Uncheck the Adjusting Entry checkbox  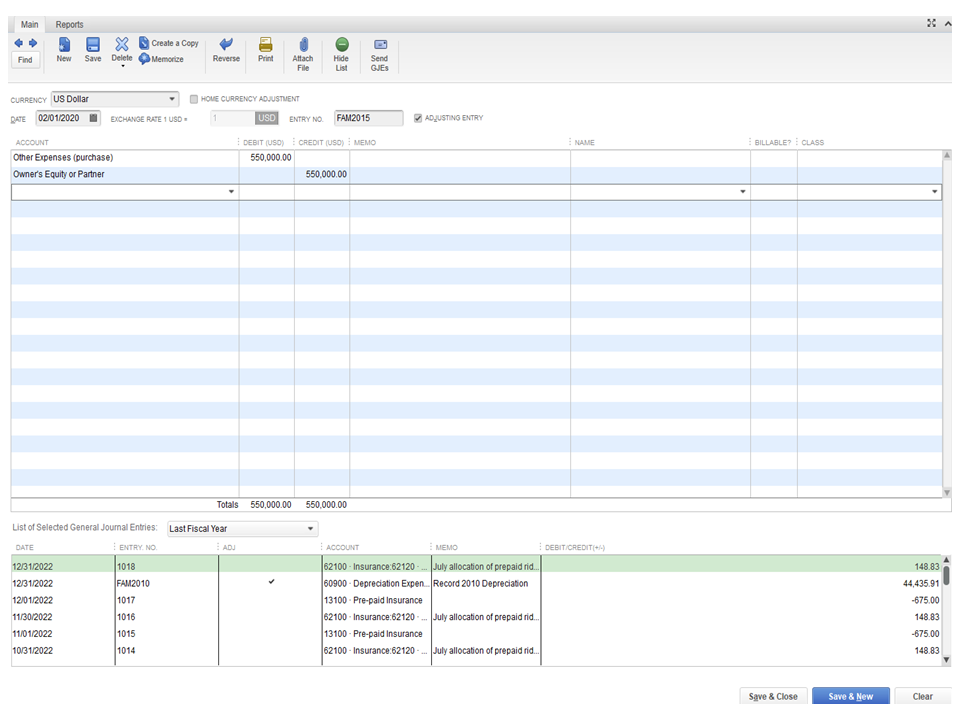418,118
